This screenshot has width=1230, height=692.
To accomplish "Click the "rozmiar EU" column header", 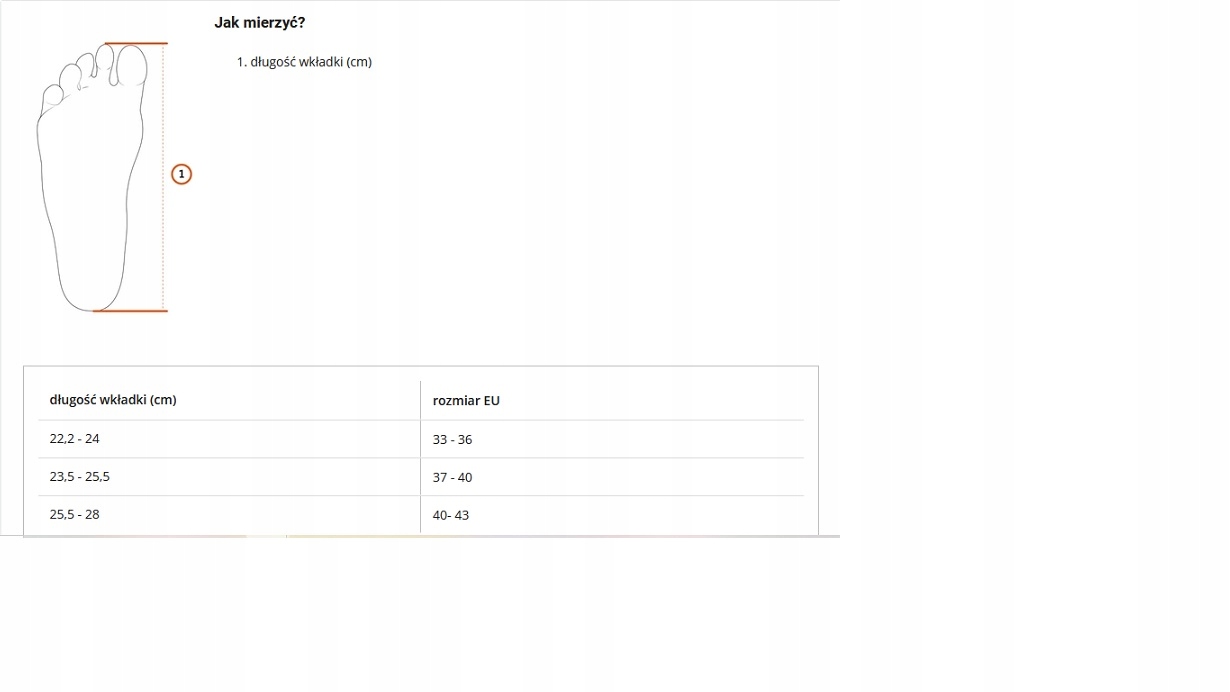I will click(466, 401).
